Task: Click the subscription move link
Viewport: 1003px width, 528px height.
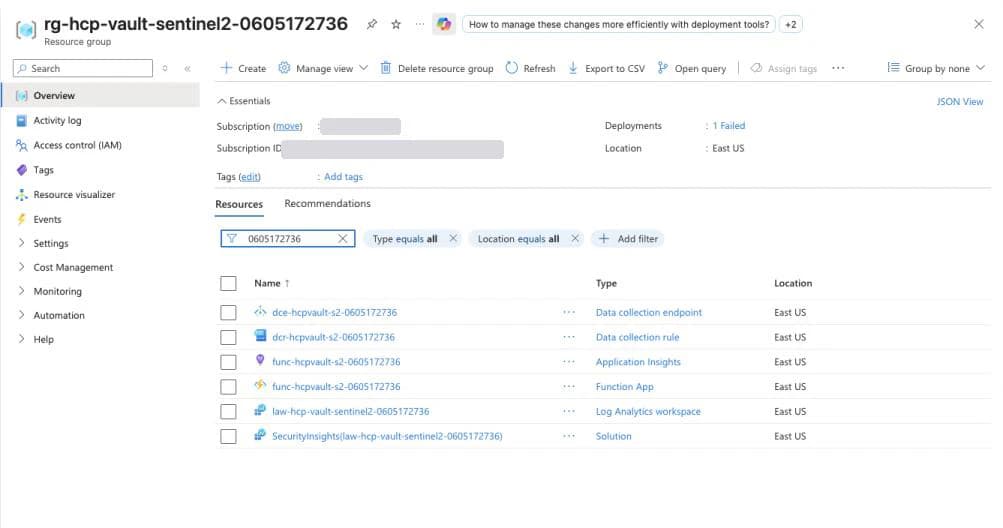Action: (288, 127)
